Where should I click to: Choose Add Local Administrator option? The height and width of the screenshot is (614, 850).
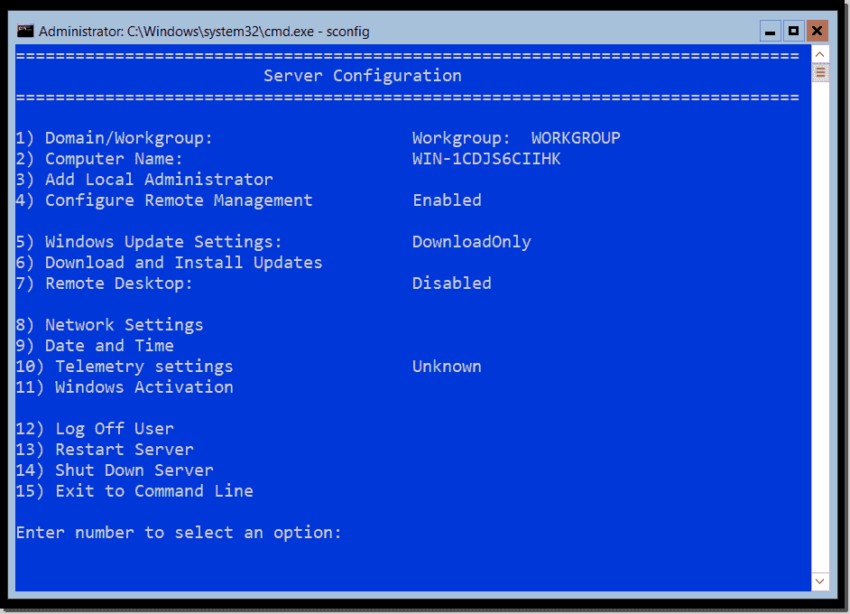coord(143,179)
